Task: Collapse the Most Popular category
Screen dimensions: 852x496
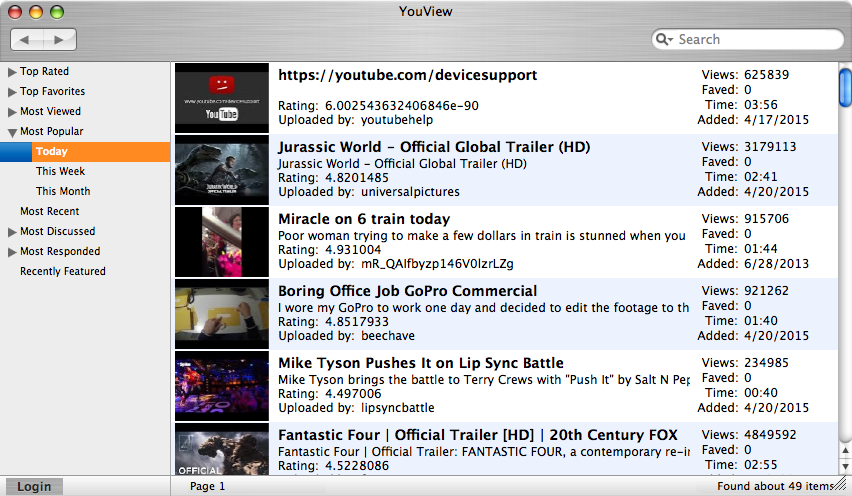Action: (x=12, y=132)
